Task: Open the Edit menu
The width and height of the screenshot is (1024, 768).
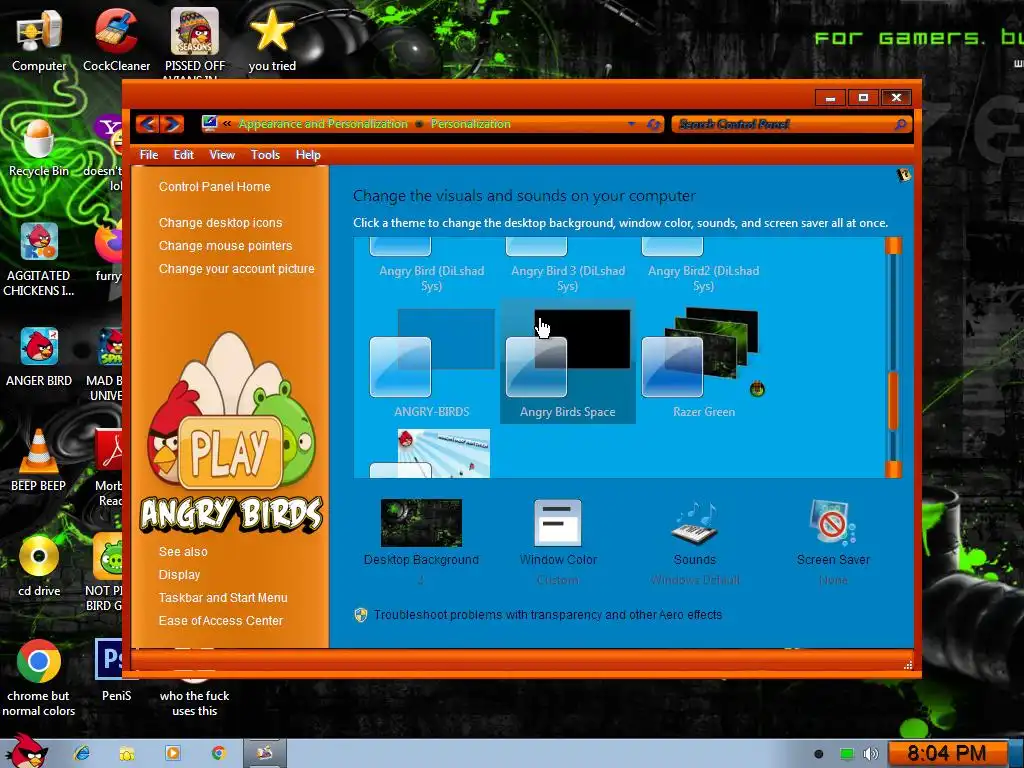Action: 184,155
